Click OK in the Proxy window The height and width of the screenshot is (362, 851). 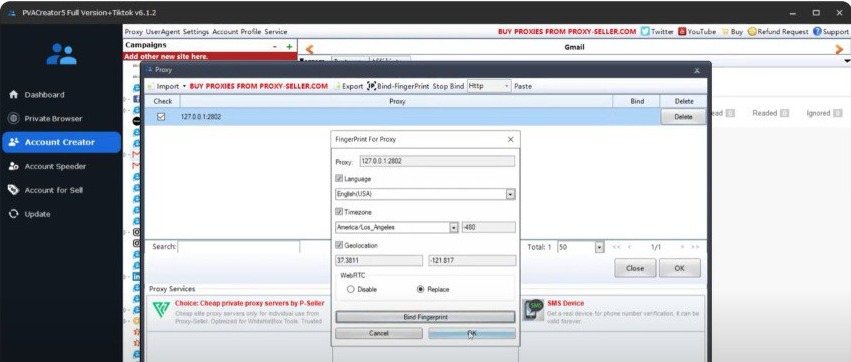pos(679,268)
